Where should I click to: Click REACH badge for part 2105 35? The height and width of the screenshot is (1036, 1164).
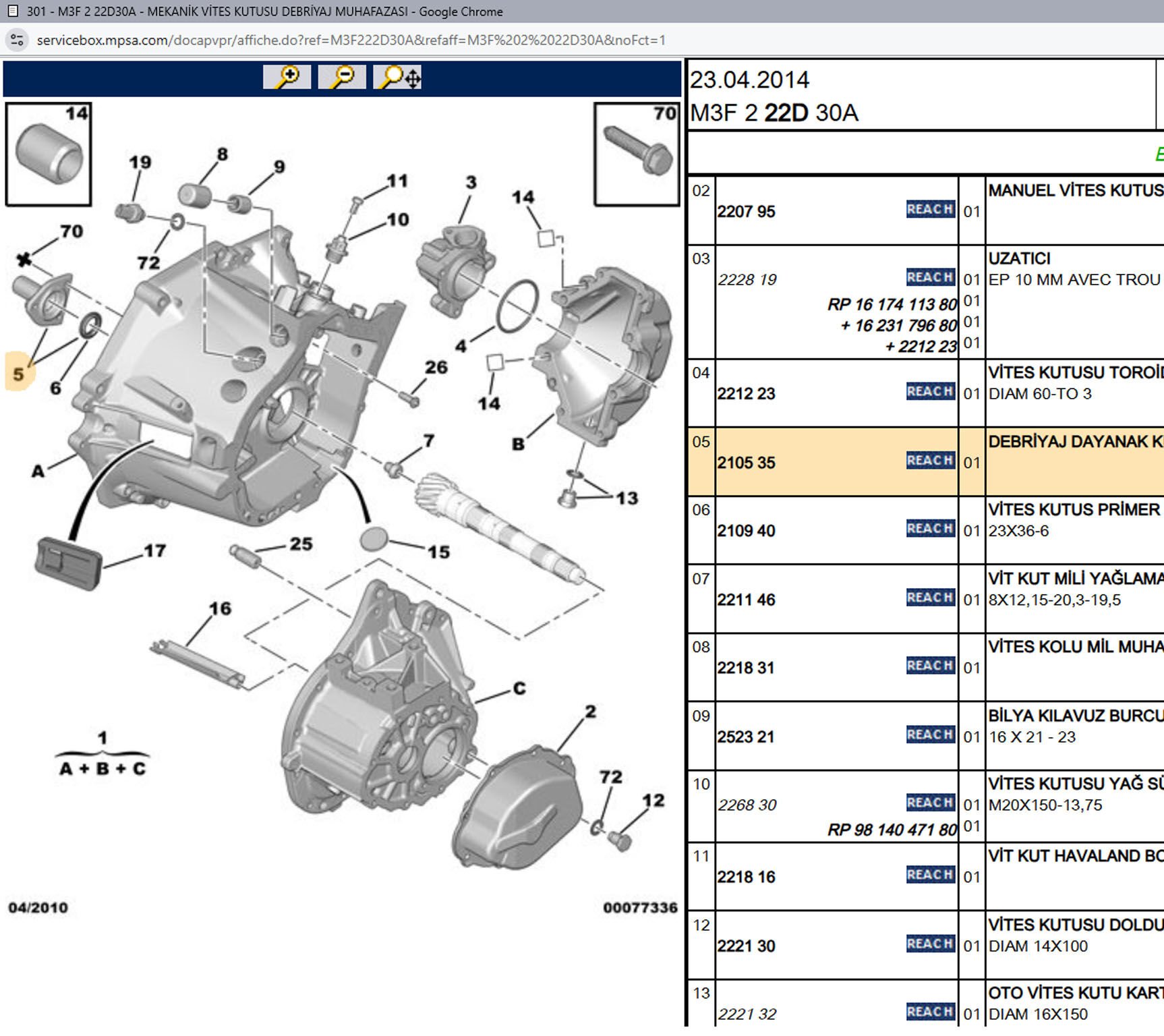tap(930, 461)
